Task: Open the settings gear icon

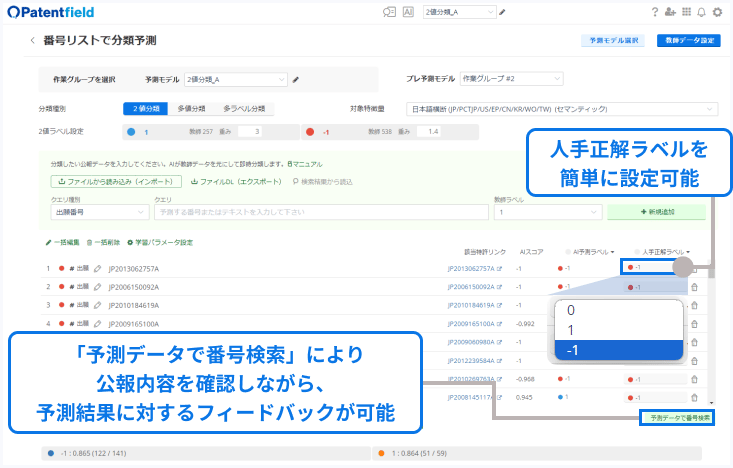Action: point(718,12)
